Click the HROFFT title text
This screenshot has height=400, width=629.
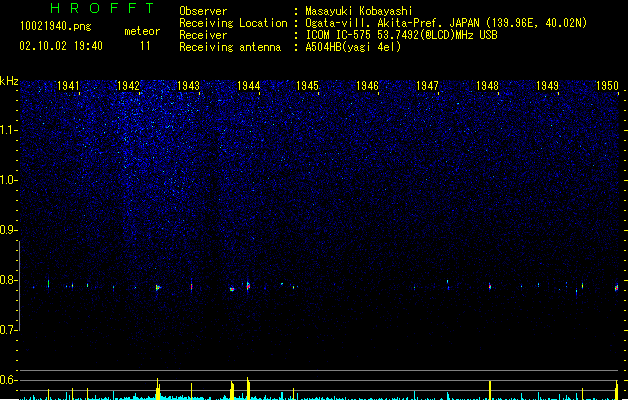[103, 8]
